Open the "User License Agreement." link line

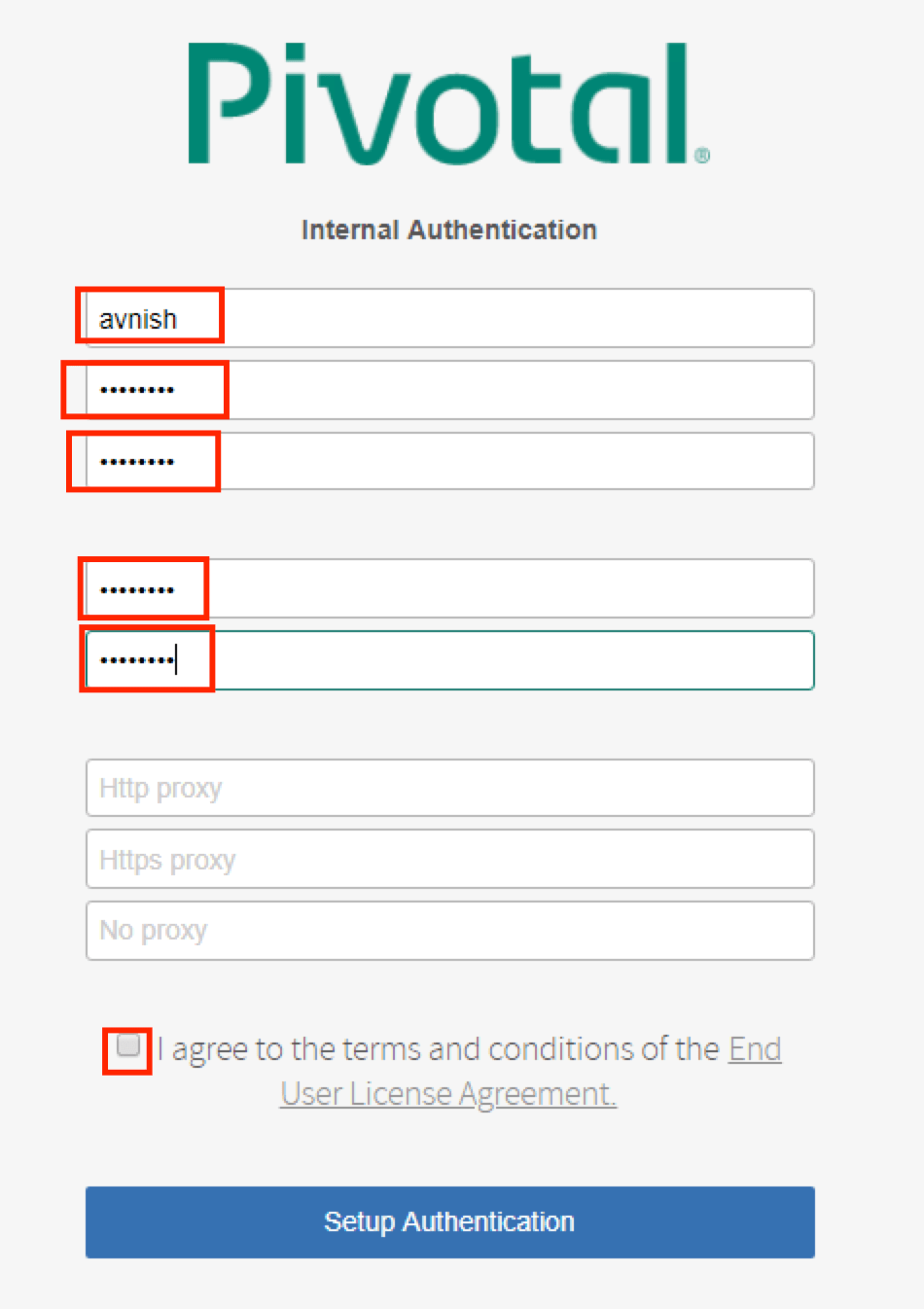point(448,1094)
